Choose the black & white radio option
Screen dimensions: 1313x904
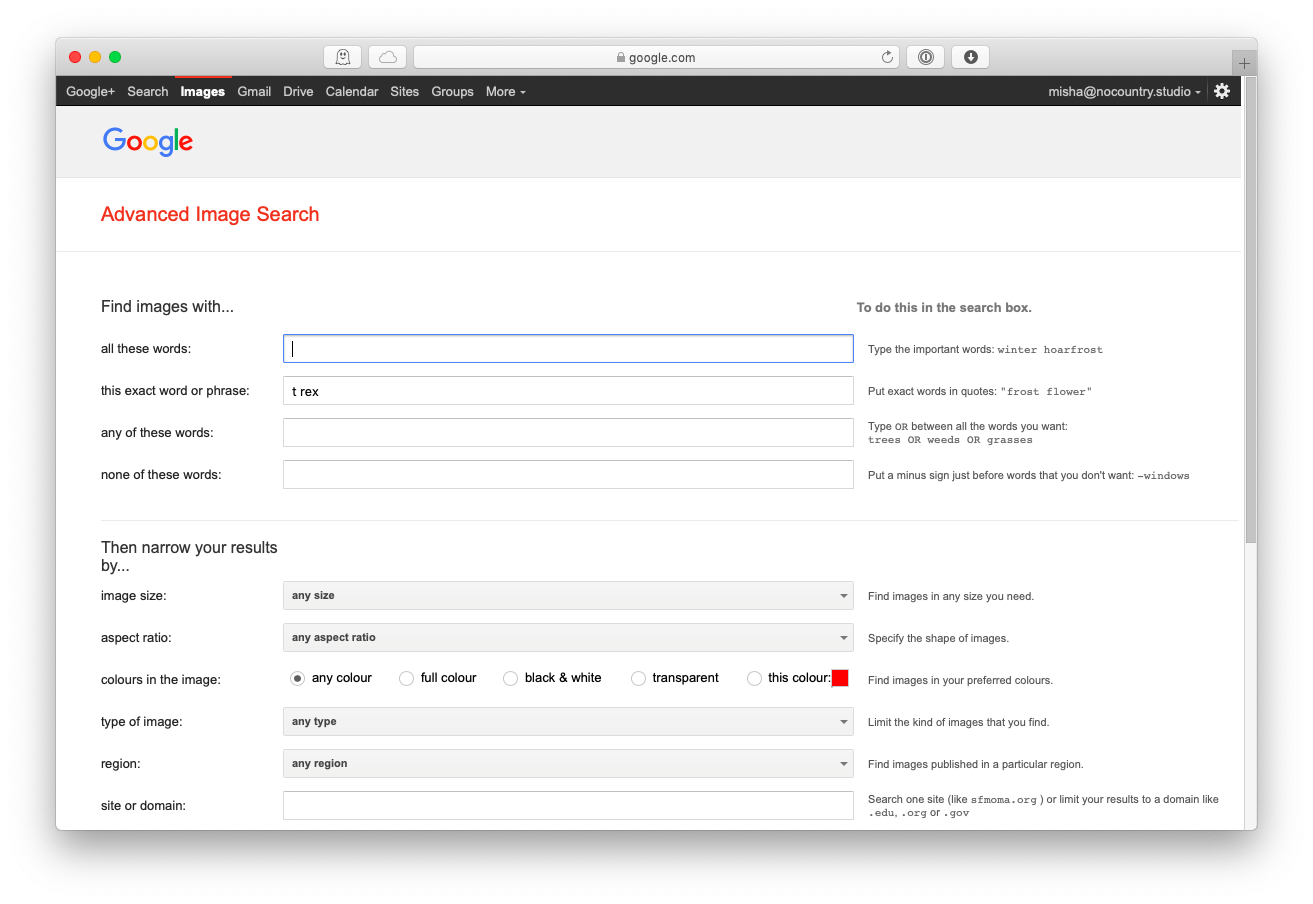click(510, 678)
